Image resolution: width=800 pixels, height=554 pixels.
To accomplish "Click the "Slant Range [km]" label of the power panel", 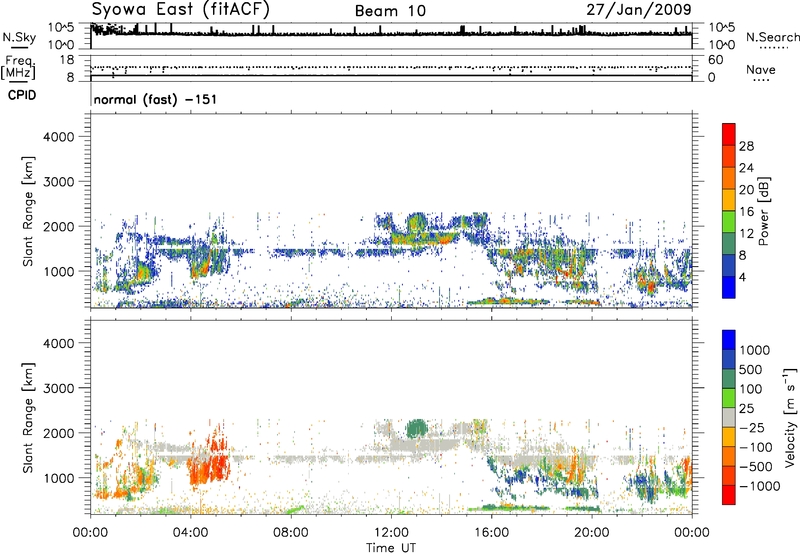I will click(x=28, y=211).
